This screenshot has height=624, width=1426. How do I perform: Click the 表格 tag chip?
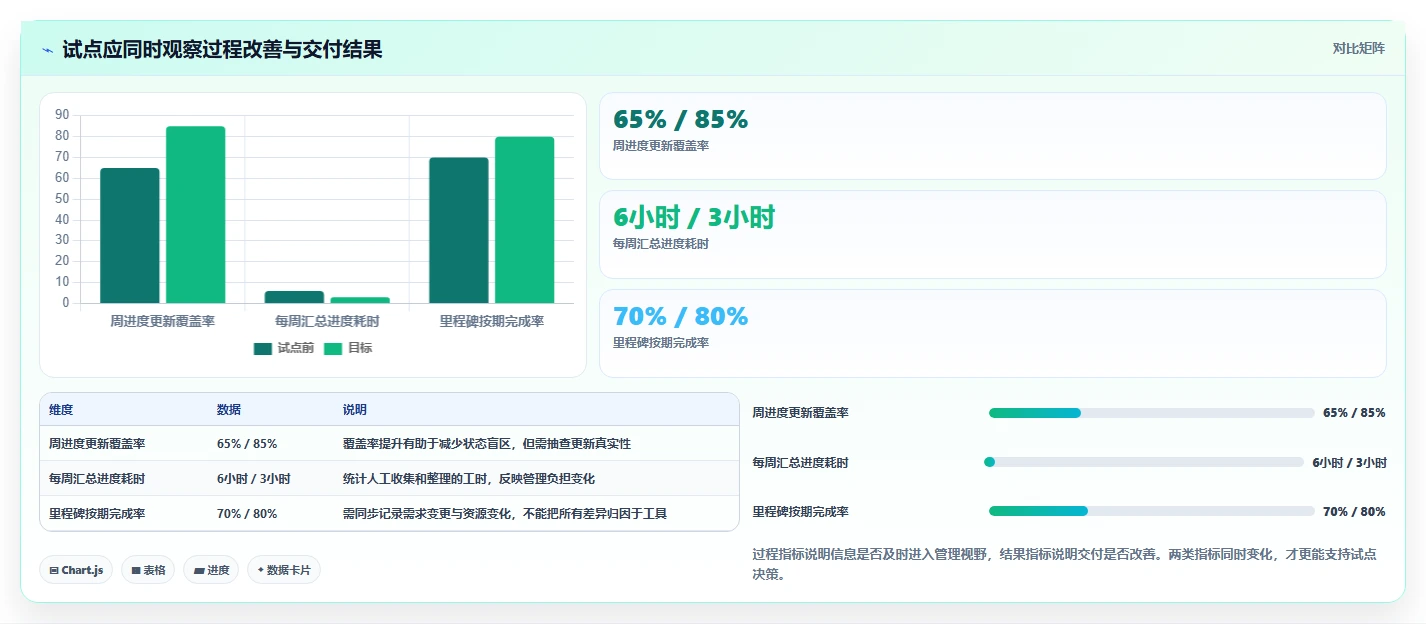click(148, 570)
